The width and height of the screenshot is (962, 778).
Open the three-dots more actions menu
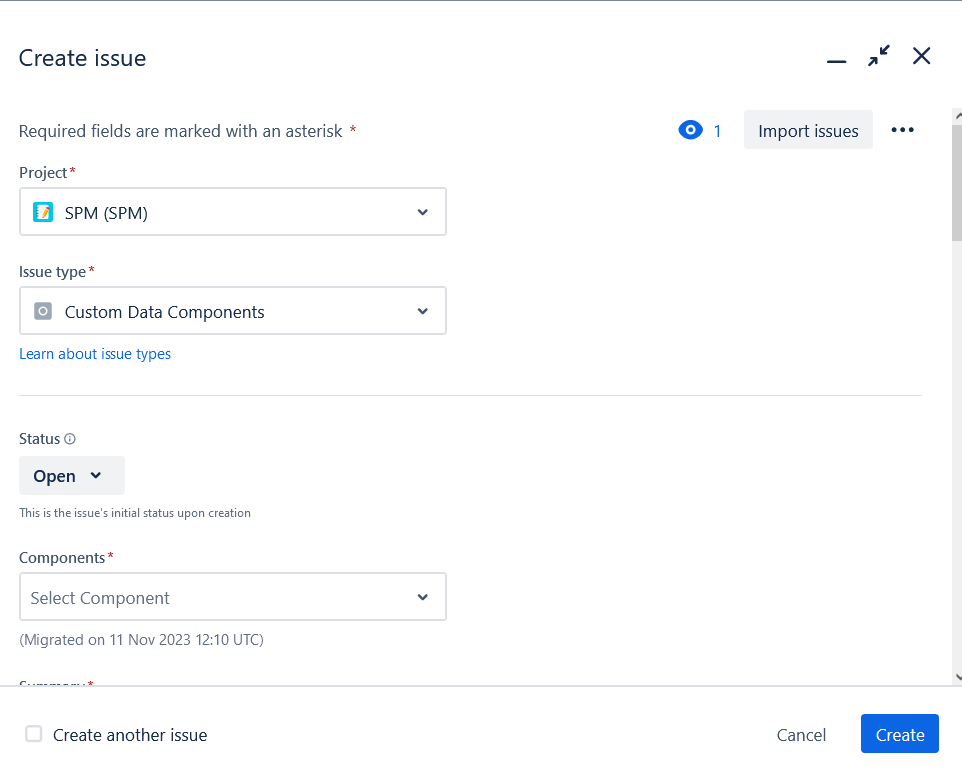[902, 130]
